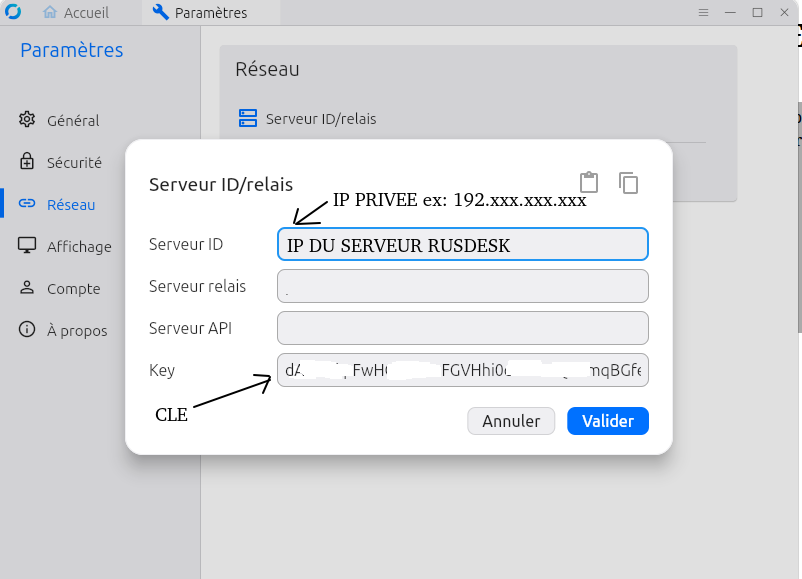This screenshot has width=802, height=579.
Task: Click the paste-from-clipboard icon in the dialog
Action: 589,182
